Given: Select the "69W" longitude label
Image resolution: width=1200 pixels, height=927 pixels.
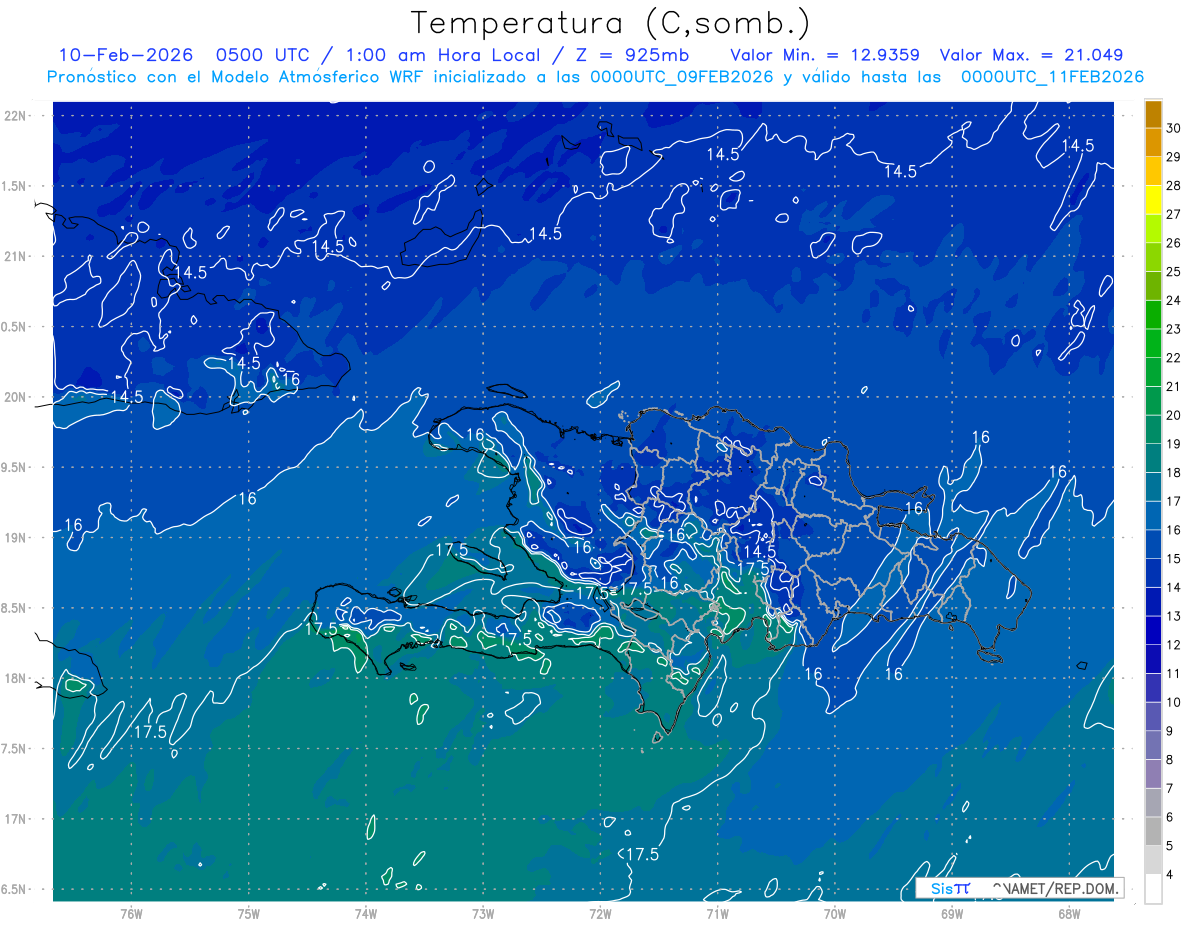Looking at the screenshot, I should (952, 914).
